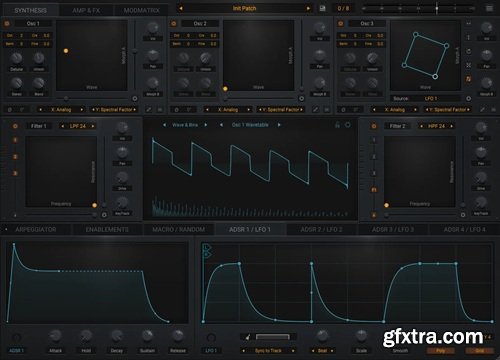Click the Osc 1 Morph A vertical slider

(x=135, y=55)
